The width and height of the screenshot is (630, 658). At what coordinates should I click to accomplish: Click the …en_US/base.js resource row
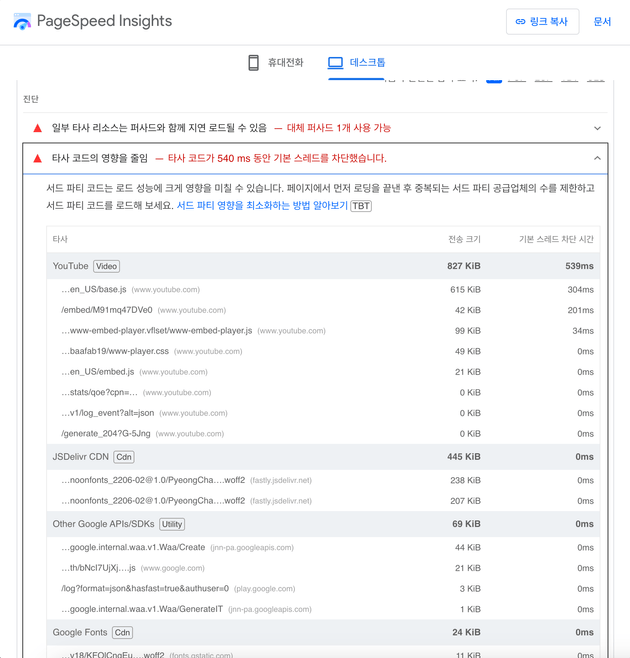pyautogui.click(x=94, y=290)
